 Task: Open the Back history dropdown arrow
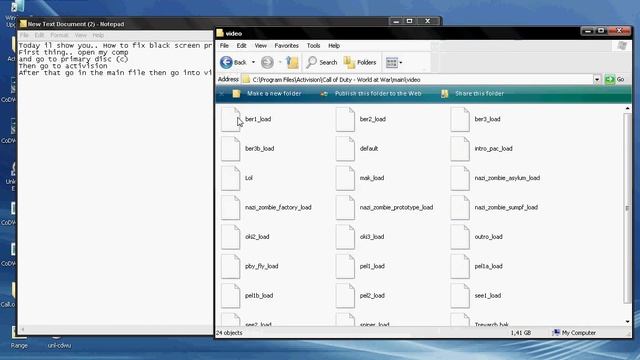(x=253, y=62)
